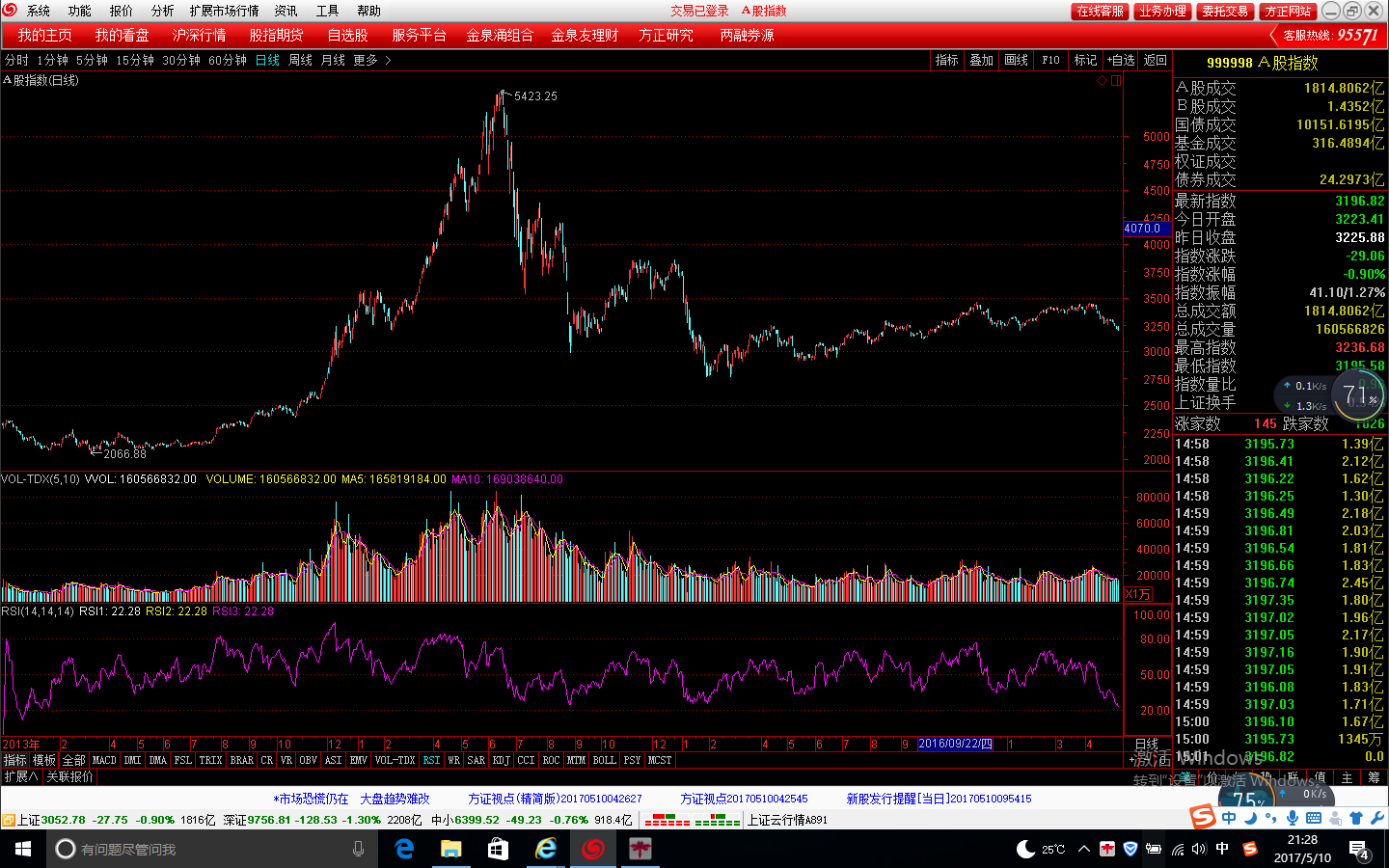
Task: Open the Sogou soft keyboard icon
Action: point(1314,818)
